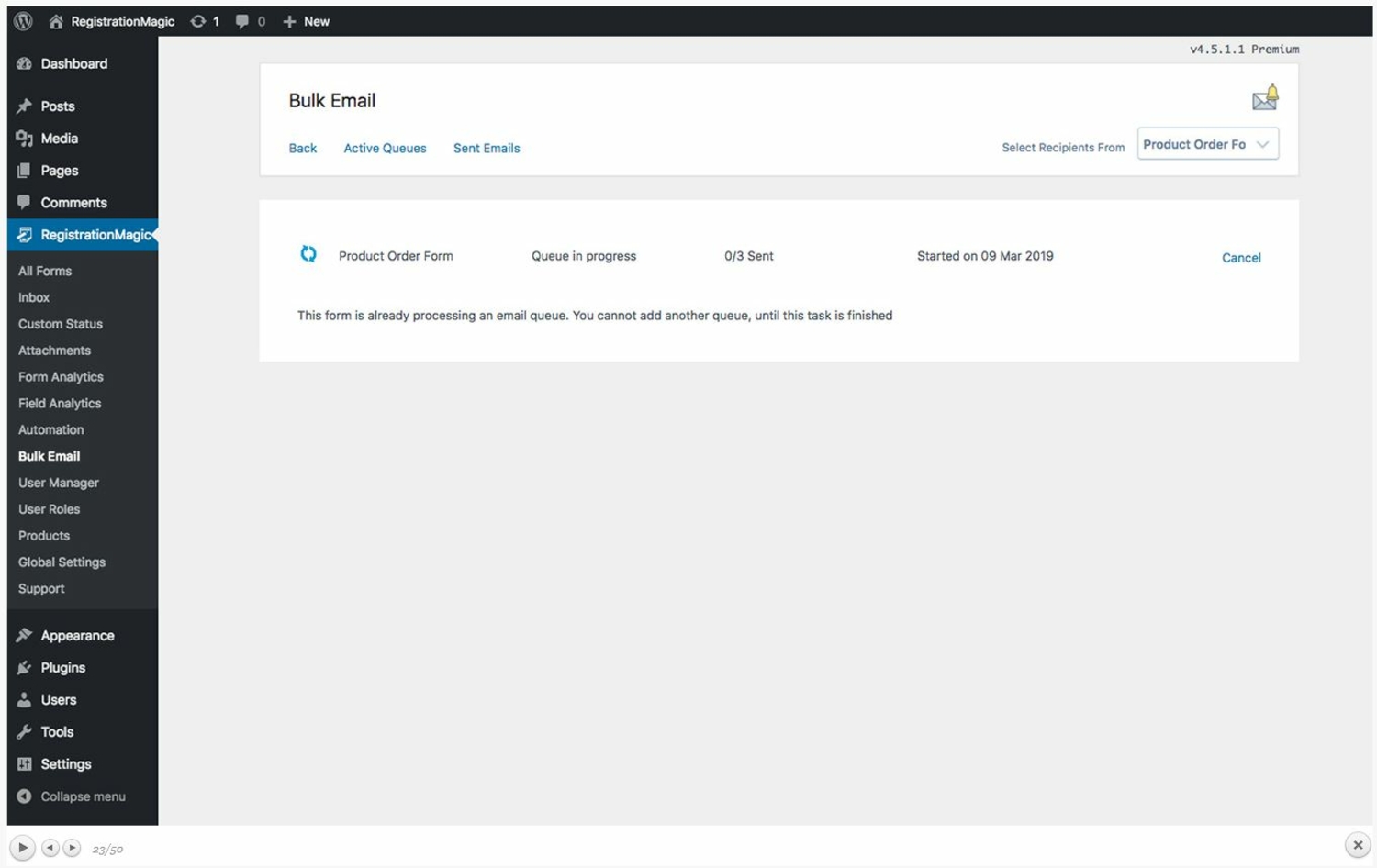
Task: Go to previous slide
Action: 50,848
